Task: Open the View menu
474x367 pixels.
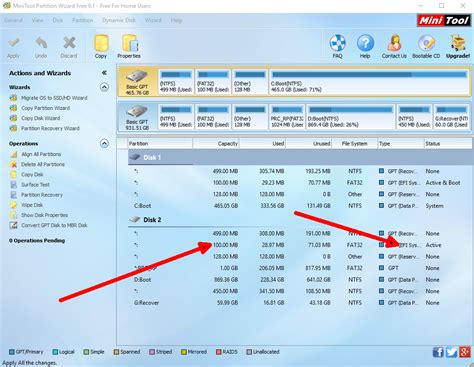Action: coord(37,20)
